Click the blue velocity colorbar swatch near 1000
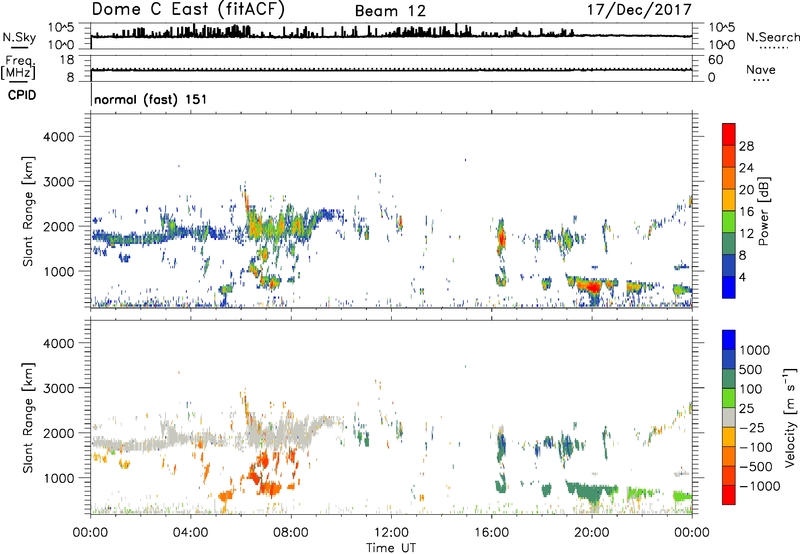The width and height of the screenshot is (800, 554). coord(729,340)
